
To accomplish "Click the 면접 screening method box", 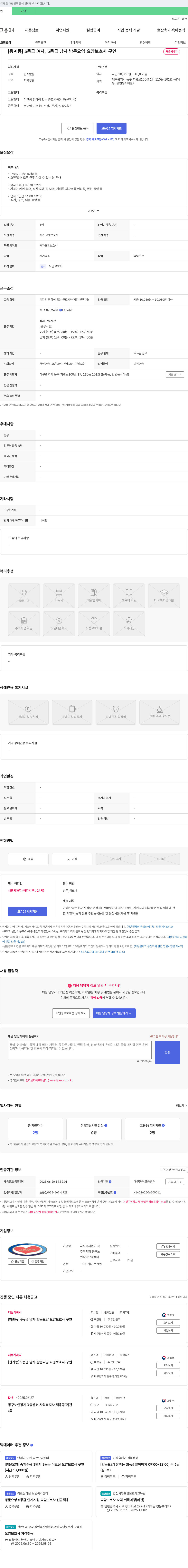I will 72,859.
